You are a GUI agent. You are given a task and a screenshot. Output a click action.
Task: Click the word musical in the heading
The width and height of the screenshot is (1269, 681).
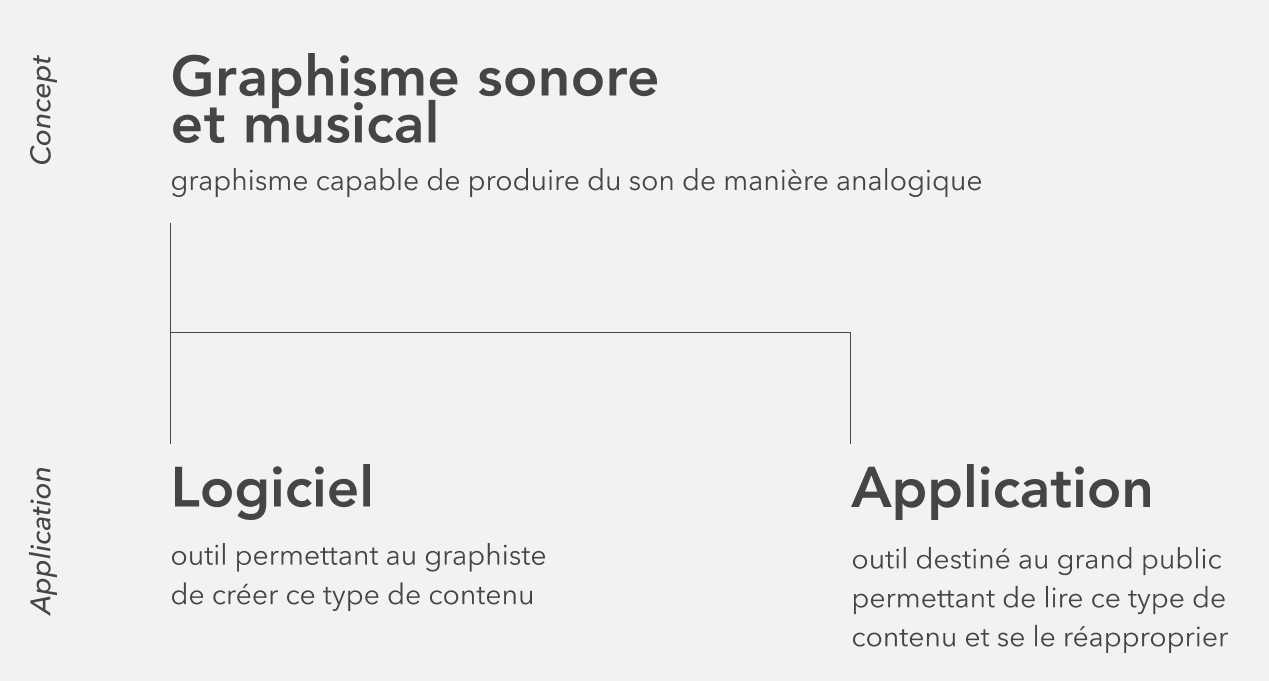click(x=340, y=126)
